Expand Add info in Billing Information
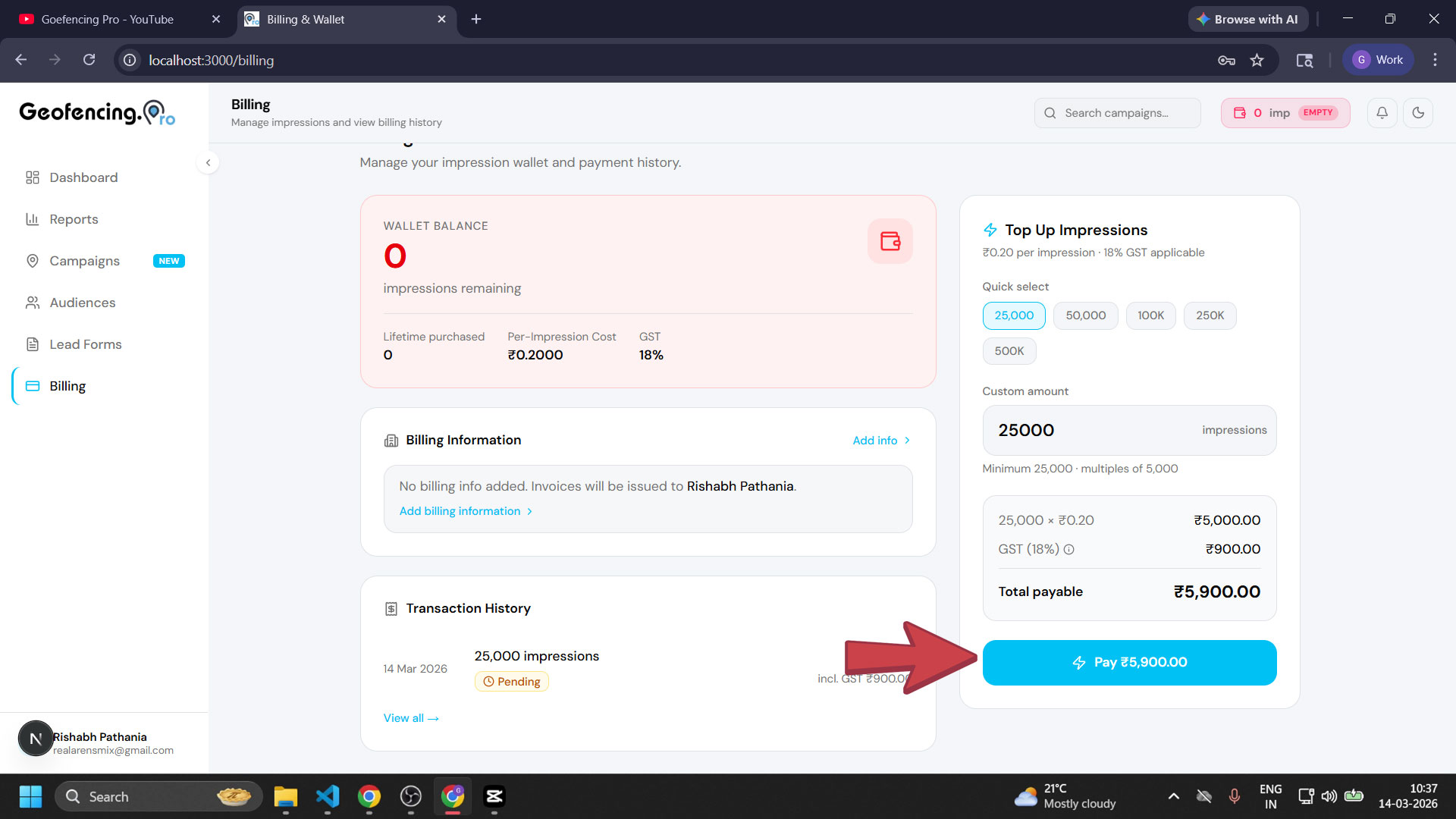Viewport: 1456px width, 819px height. pos(880,440)
